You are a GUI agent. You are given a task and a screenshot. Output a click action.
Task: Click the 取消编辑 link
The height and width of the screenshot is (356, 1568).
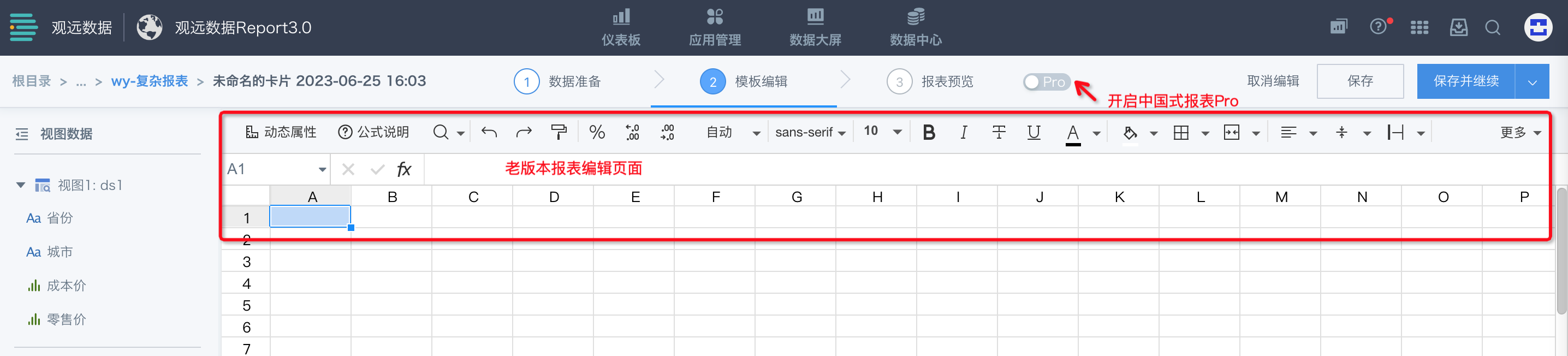pos(1272,81)
